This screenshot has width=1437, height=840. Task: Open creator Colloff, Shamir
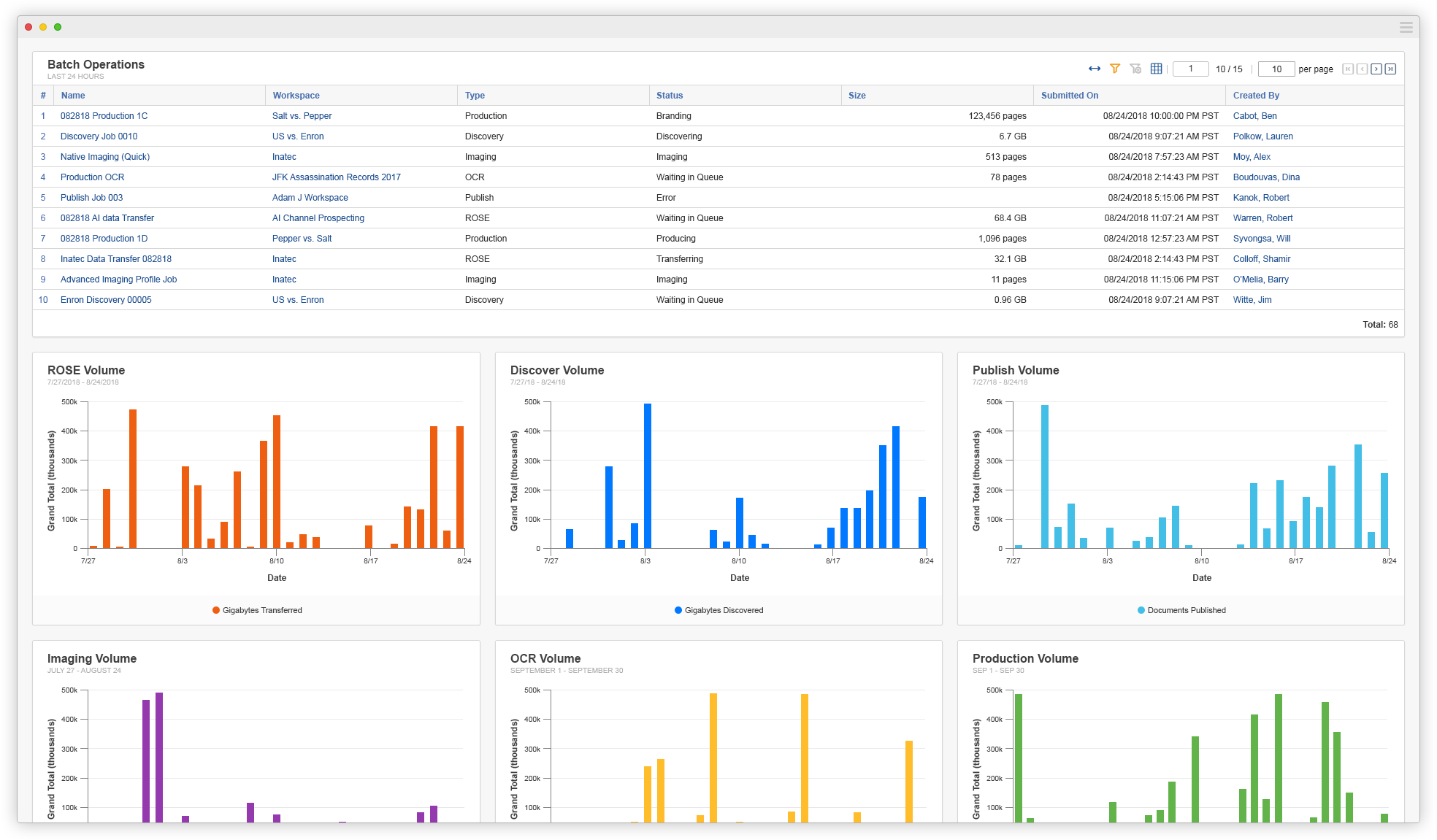coord(1262,259)
